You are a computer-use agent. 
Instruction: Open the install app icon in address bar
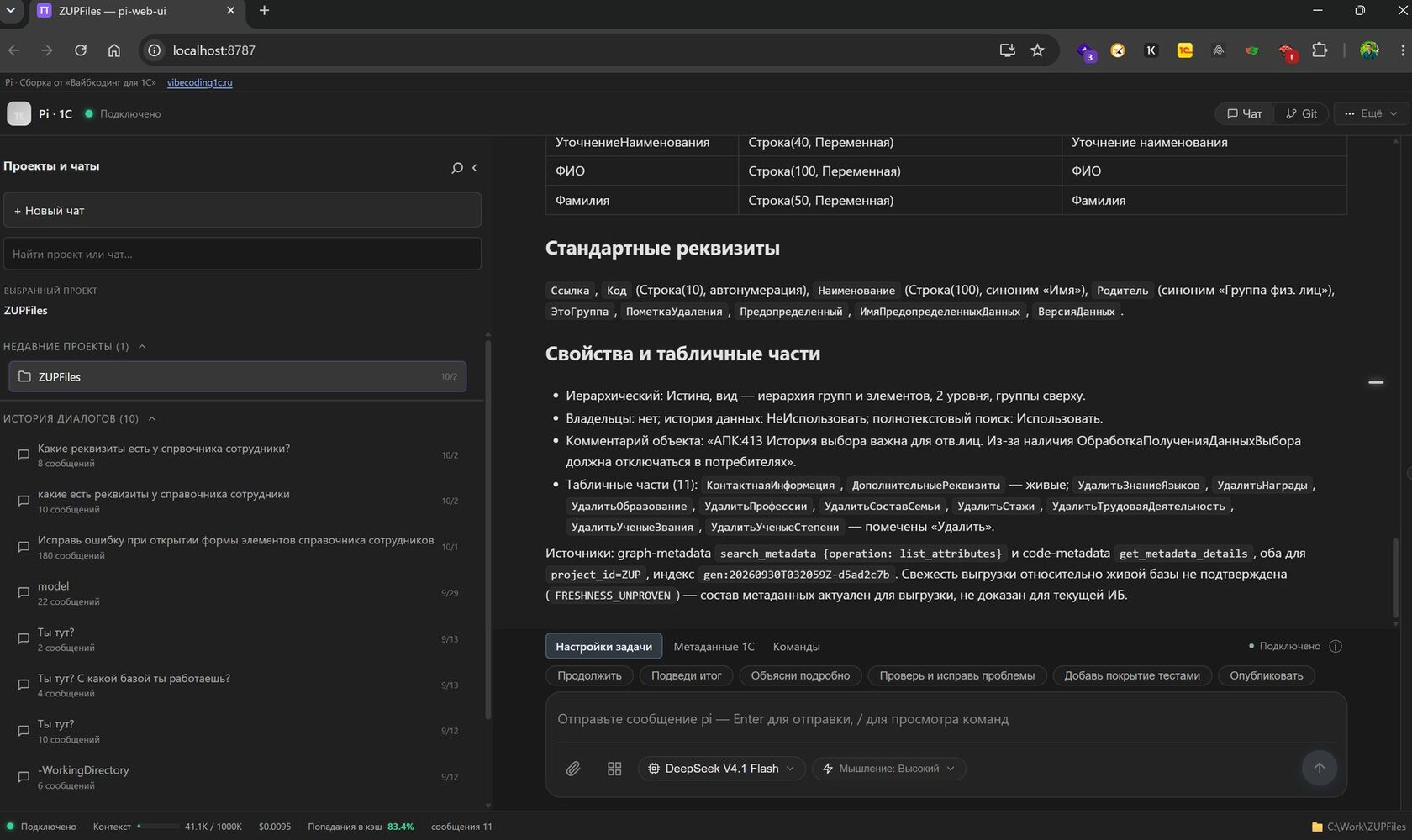(x=1007, y=50)
